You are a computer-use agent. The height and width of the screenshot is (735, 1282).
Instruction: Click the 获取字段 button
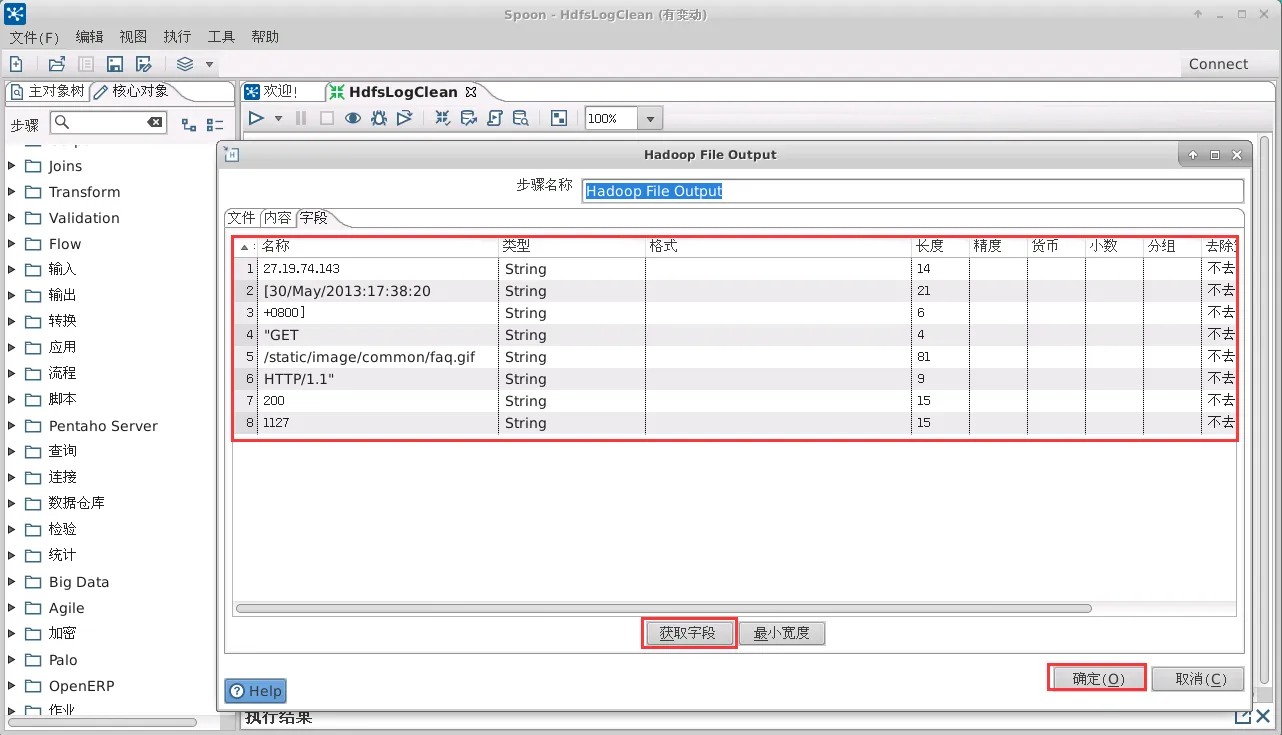point(688,633)
